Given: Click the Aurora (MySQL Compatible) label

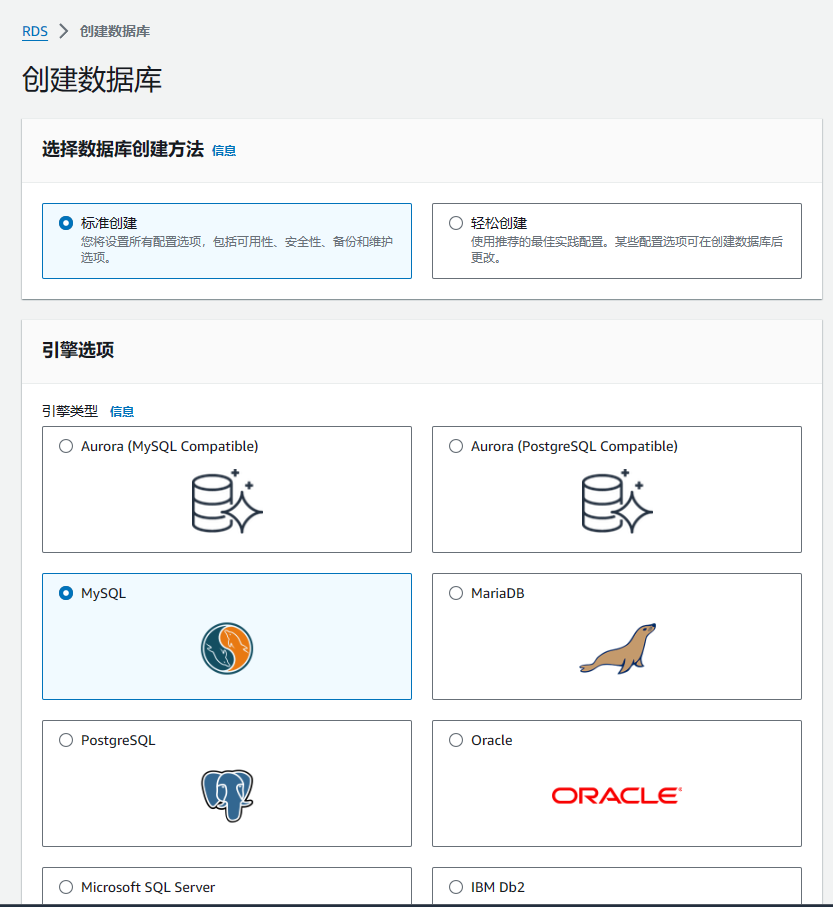Looking at the screenshot, I should 169,447.
